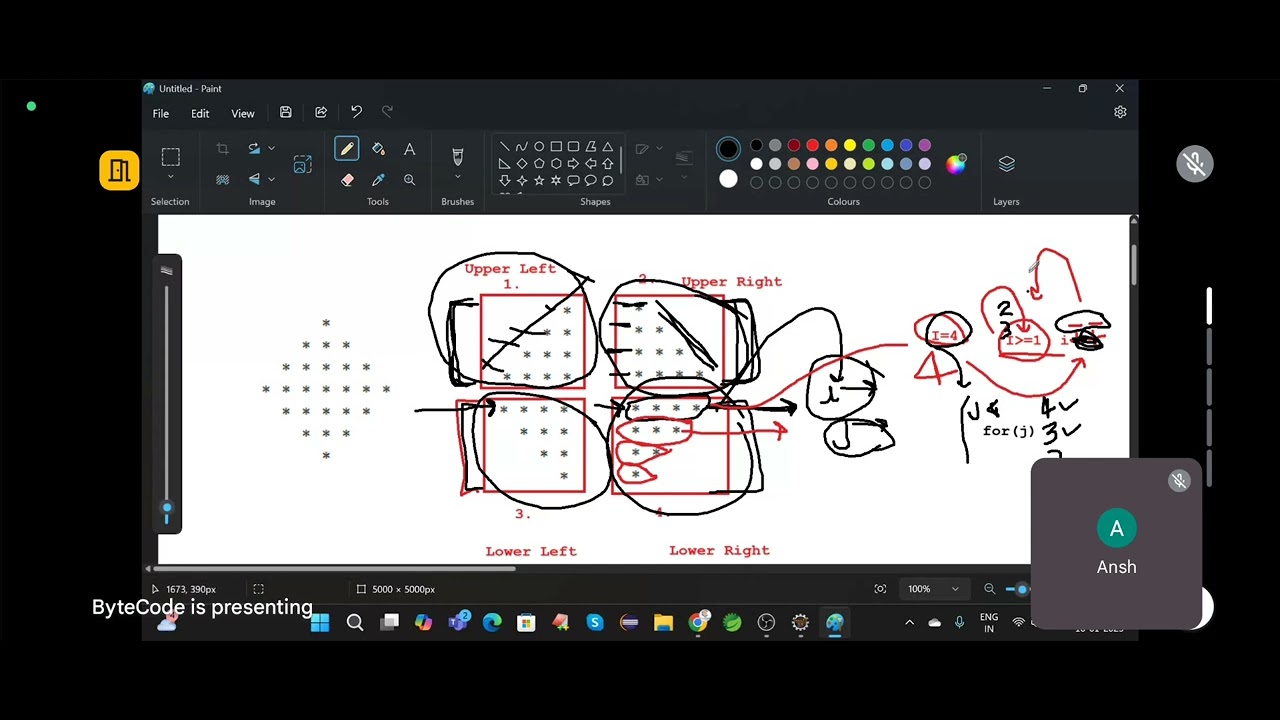
Task: Expand the Selection dropdown arrow
Action: [x=170, y=178]
